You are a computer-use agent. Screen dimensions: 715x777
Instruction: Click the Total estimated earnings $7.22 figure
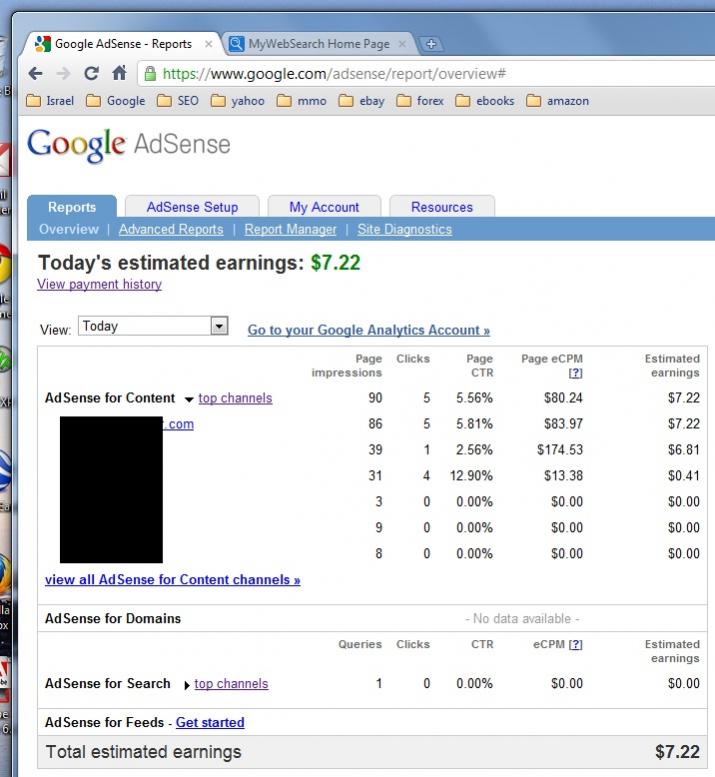677,752
